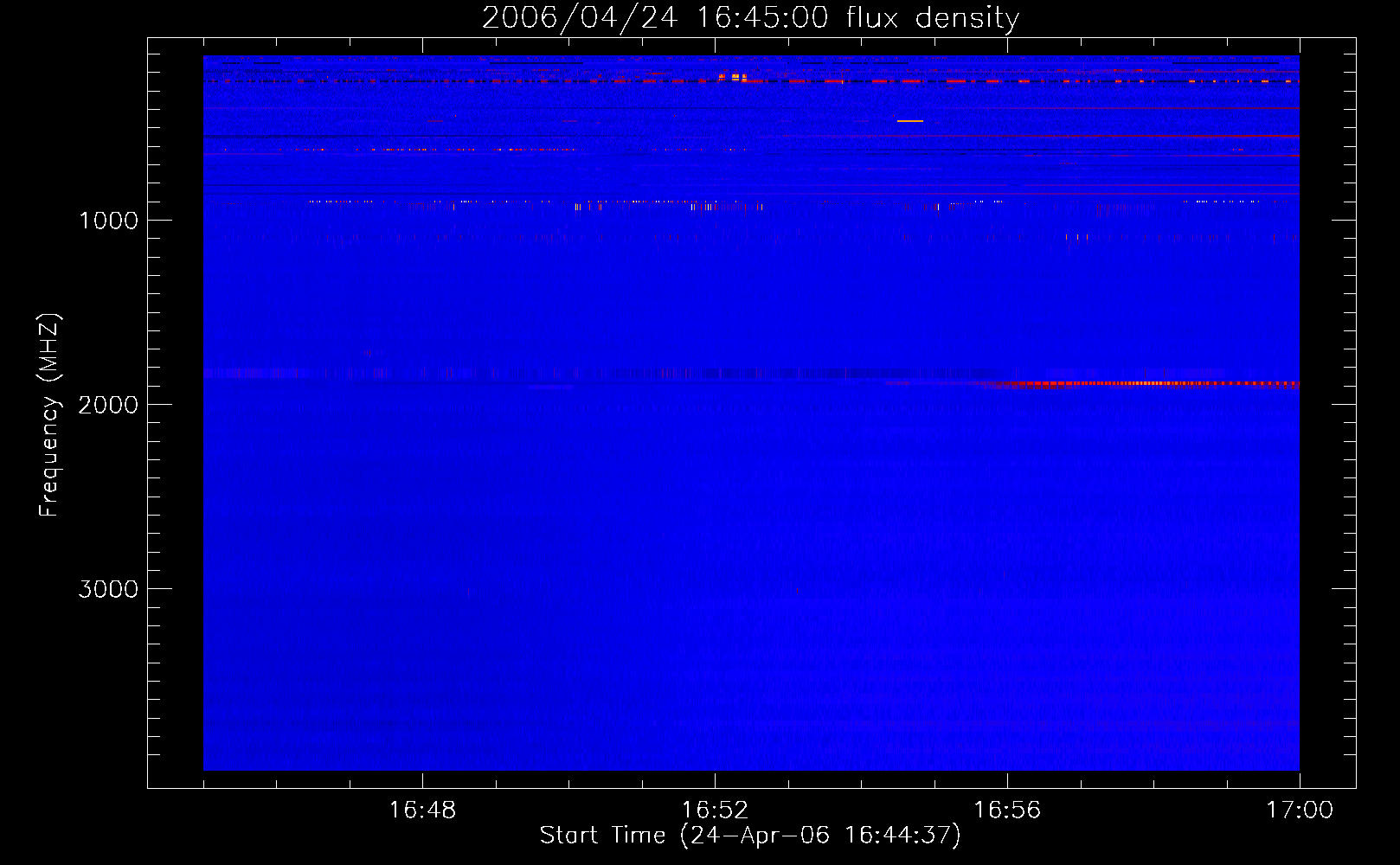Click the plot title "2006/04/24 16:45:00 flux density"

tap(750, 17)
